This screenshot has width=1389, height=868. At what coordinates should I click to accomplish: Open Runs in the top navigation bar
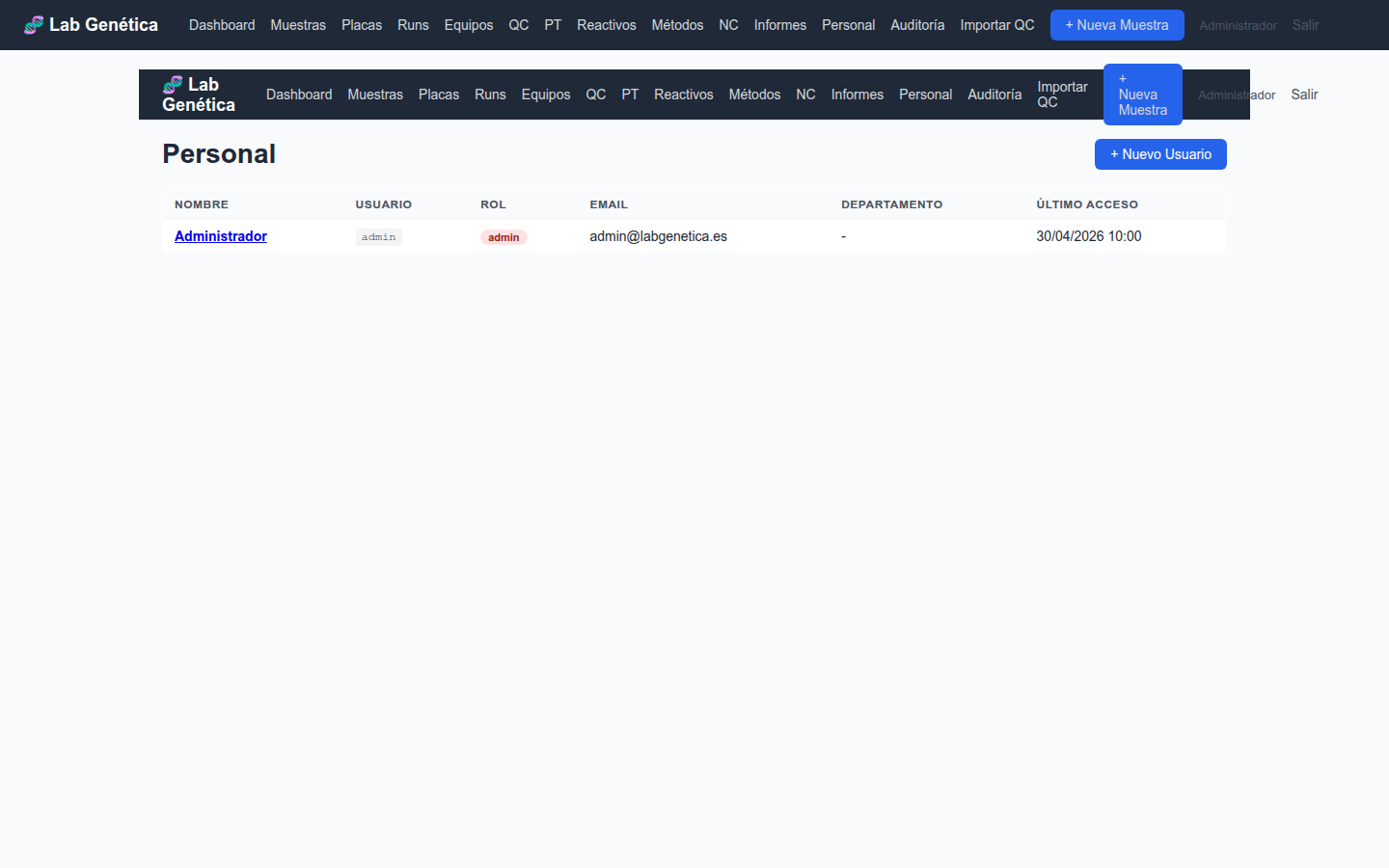coord(413,25)
